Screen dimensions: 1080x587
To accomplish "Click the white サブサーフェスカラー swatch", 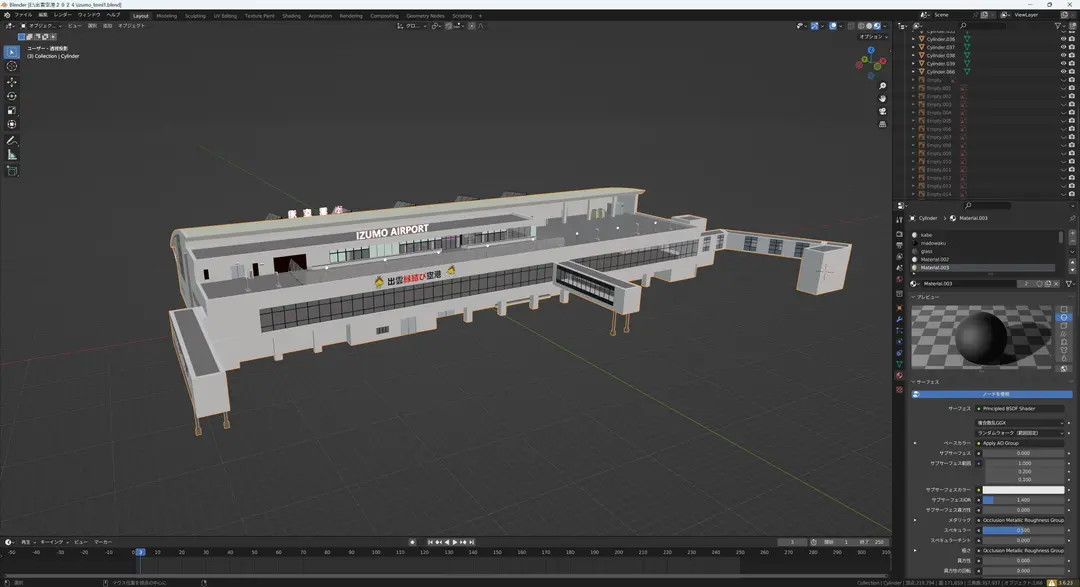I will point(1024,490).
